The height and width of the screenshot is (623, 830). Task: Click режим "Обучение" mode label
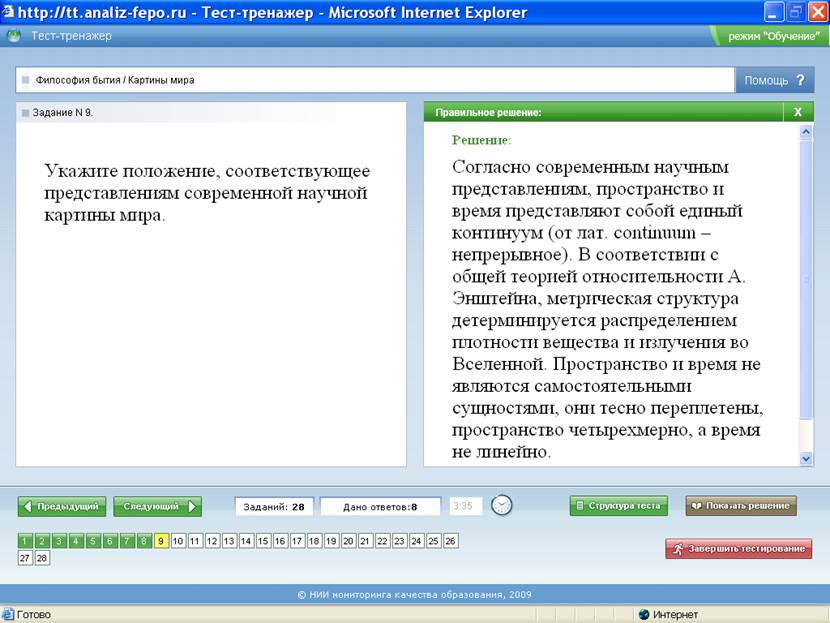tap(773, 36)
